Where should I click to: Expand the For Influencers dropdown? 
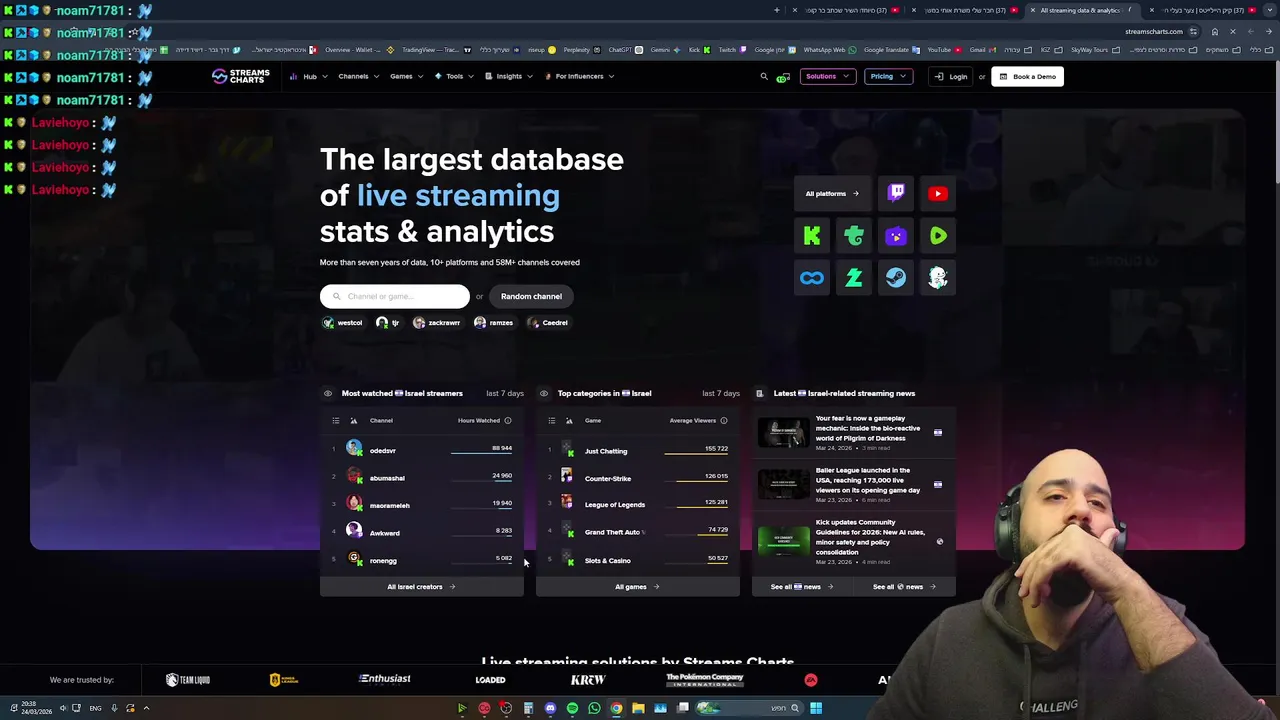pos(580,76)
